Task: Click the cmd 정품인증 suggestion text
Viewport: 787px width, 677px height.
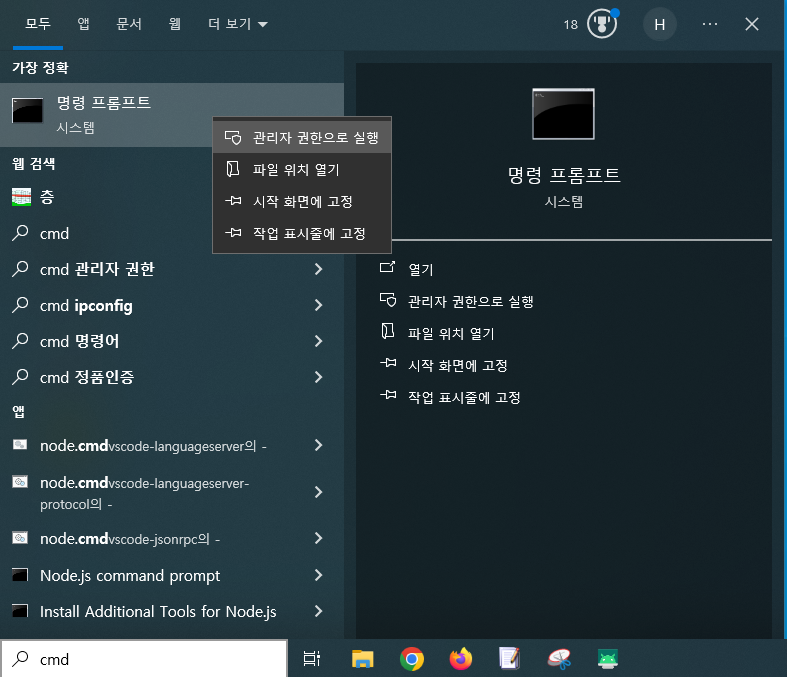Action: coord(87,377)
